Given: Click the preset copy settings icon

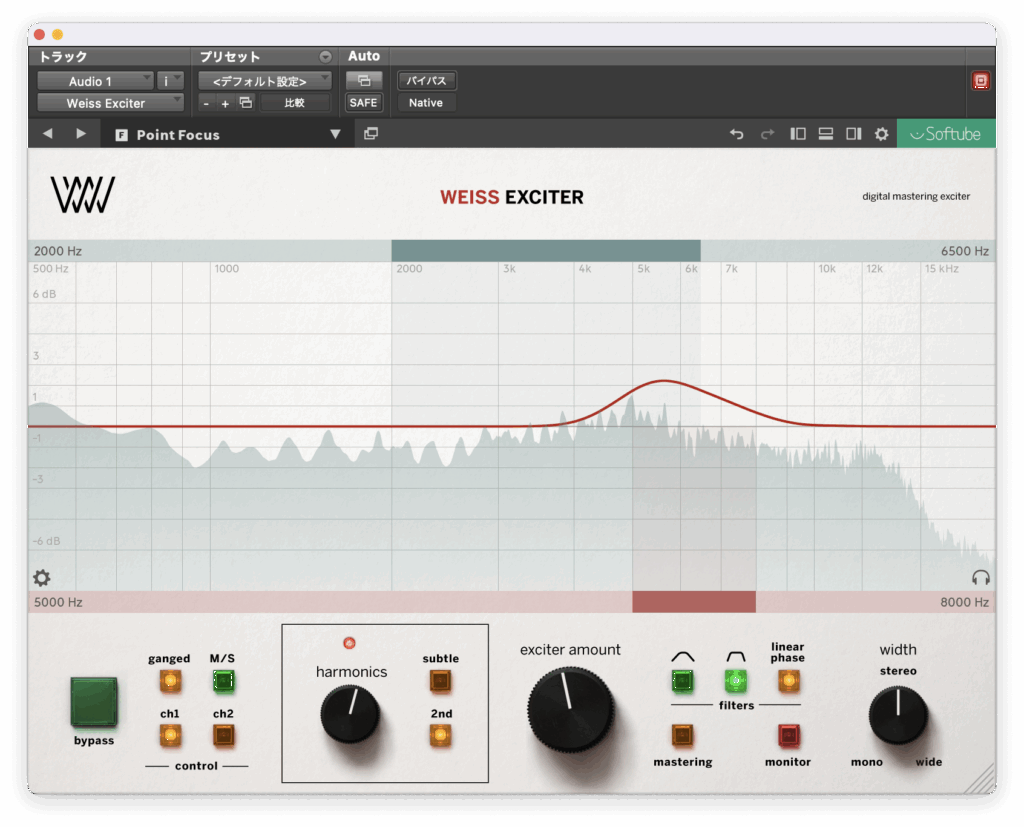Looking at the screenshot, I should coord(246,103).
